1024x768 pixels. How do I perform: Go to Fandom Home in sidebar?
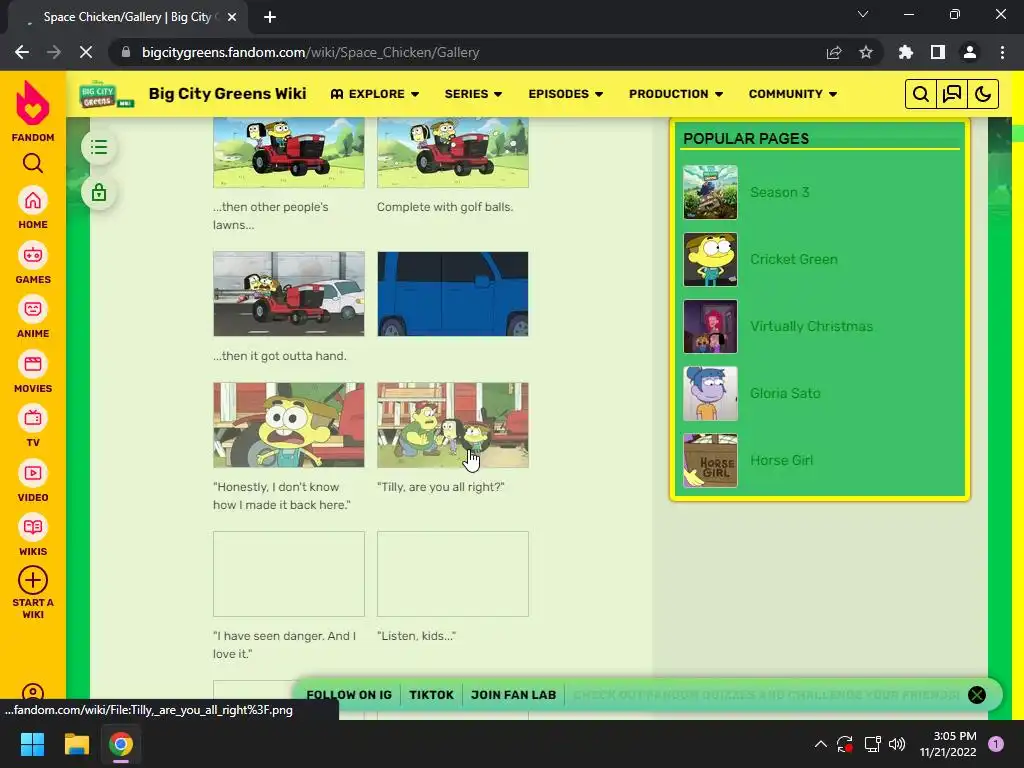click(33, 208)
